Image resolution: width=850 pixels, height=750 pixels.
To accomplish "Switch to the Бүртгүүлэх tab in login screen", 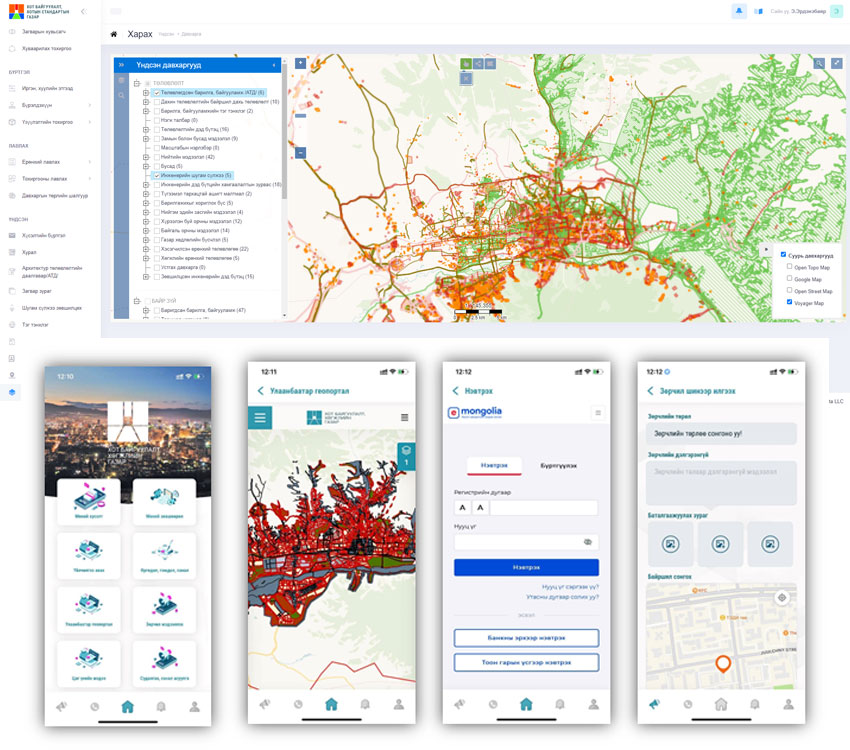I will (x=558, y=466).
